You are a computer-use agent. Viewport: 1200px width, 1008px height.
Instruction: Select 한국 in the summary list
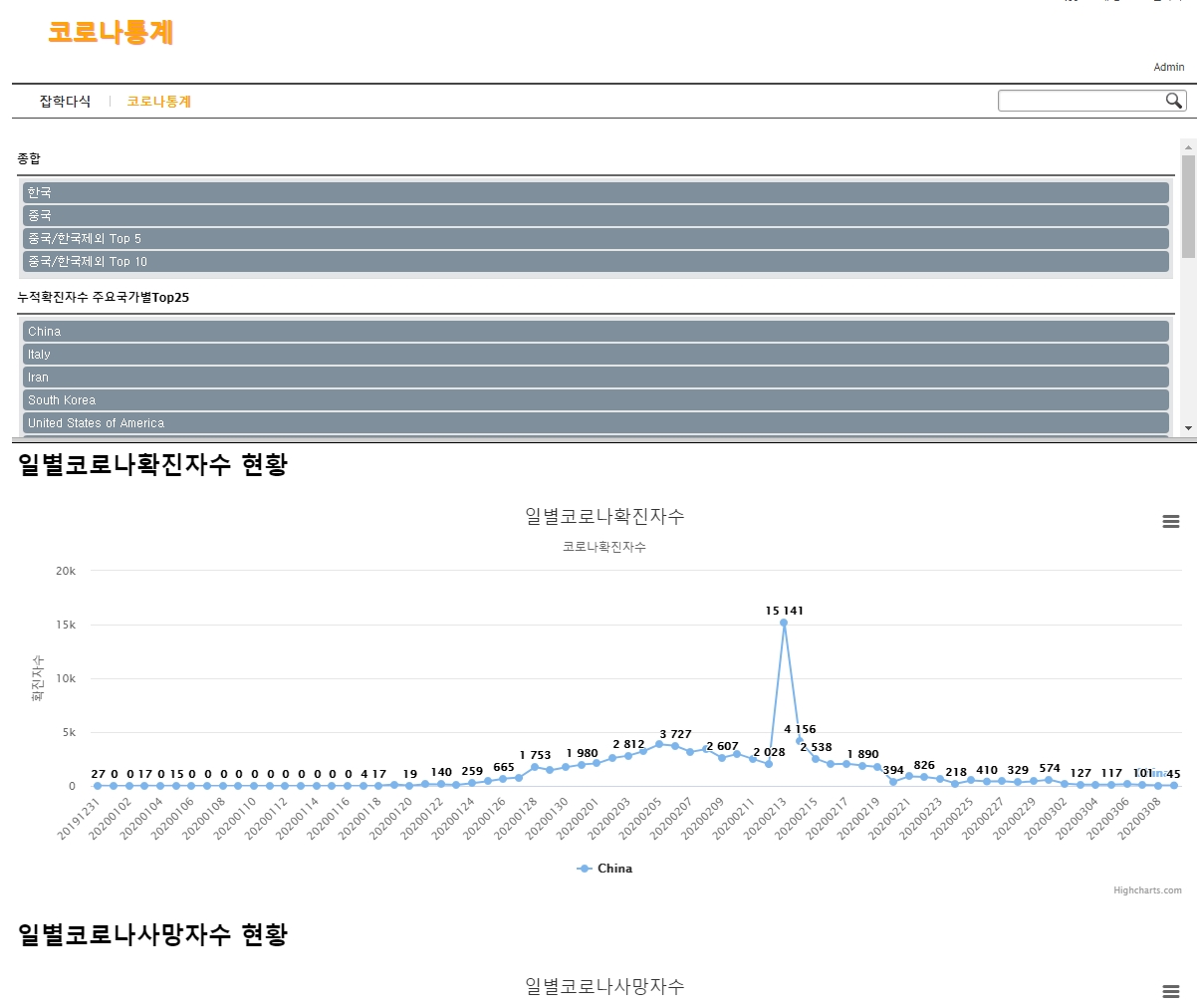click(x=596, y=192)
